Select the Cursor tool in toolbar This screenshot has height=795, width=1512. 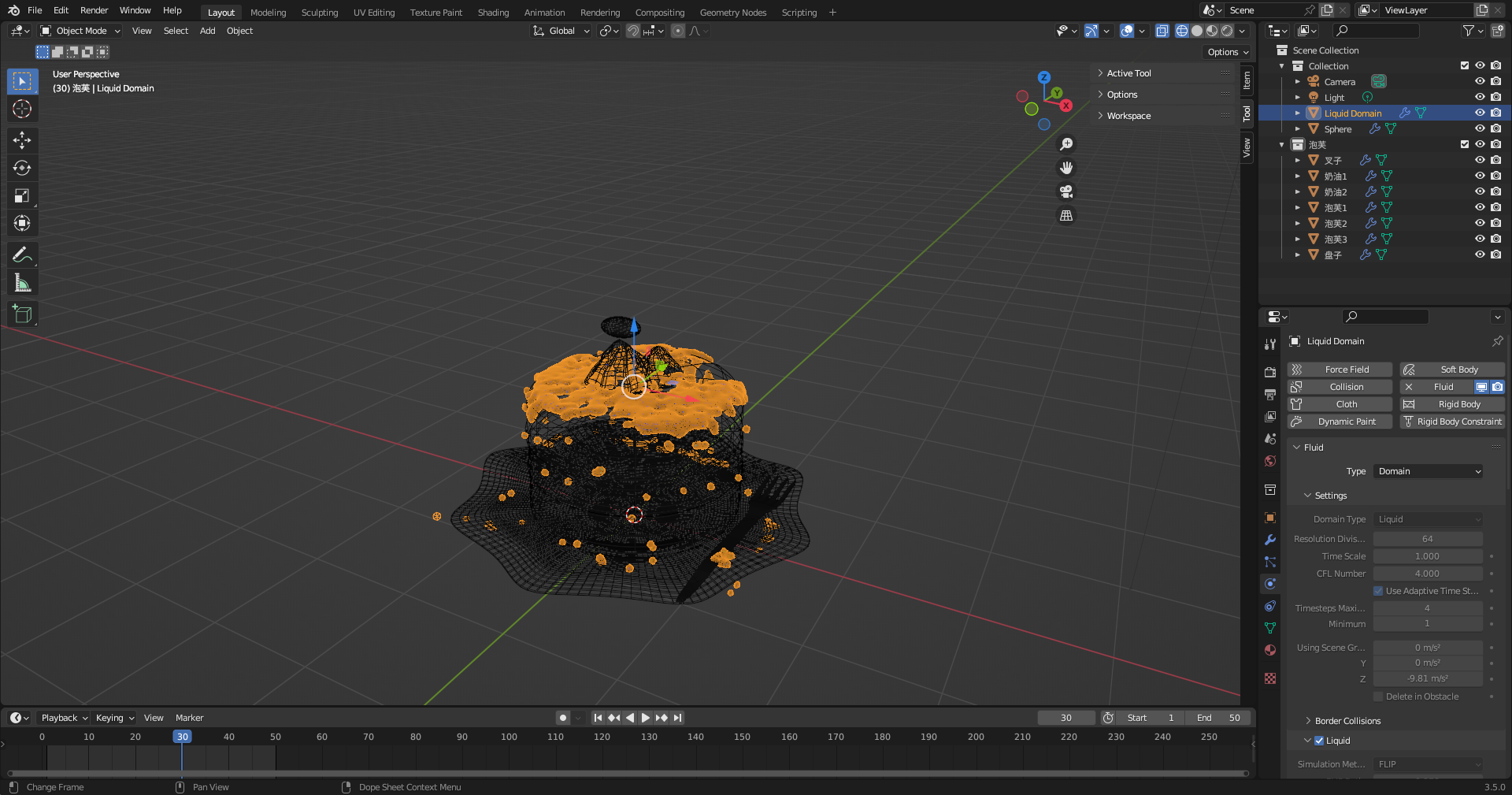22,109
